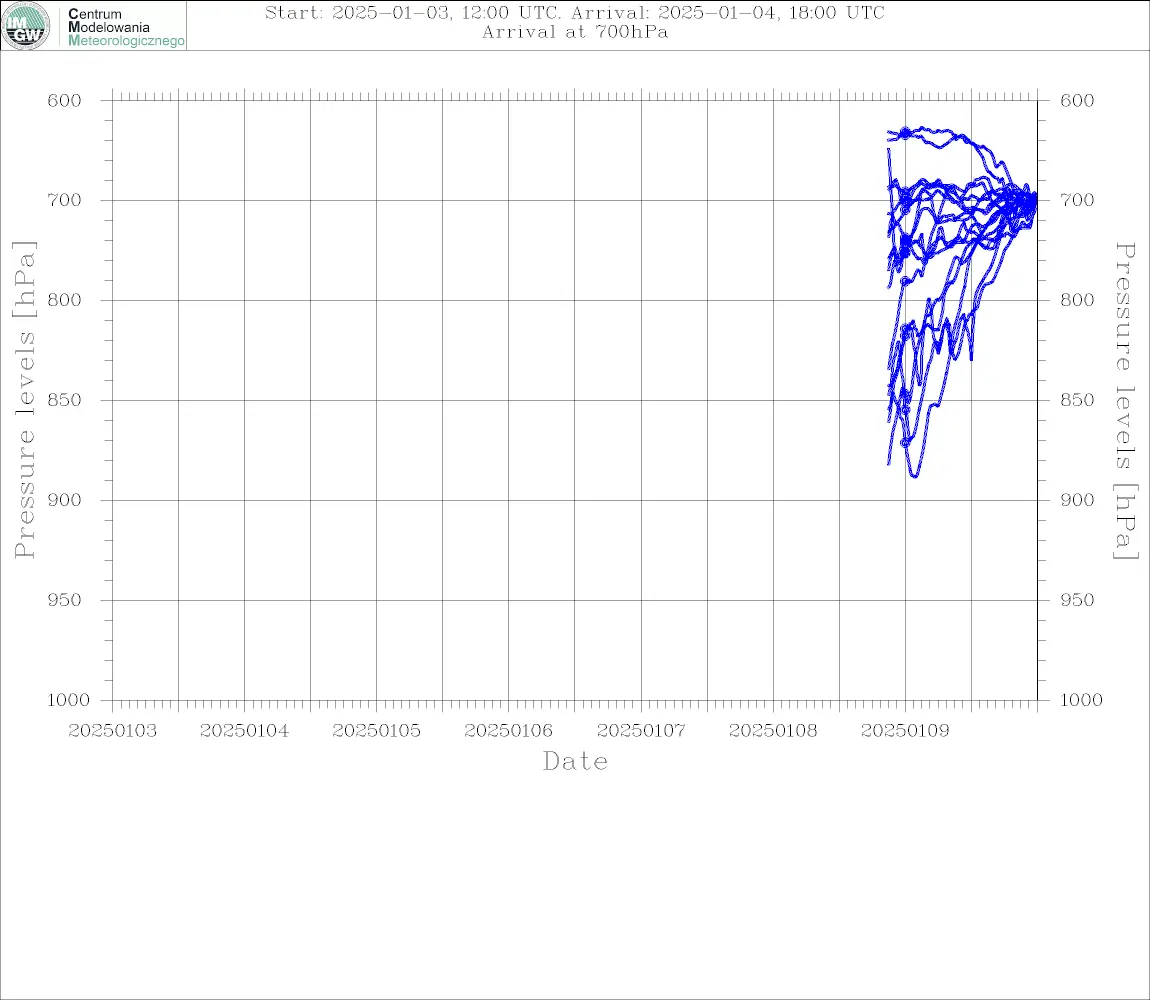Click left axis value 950
Screen dimensions: 1150x1000
click(65, 600)
